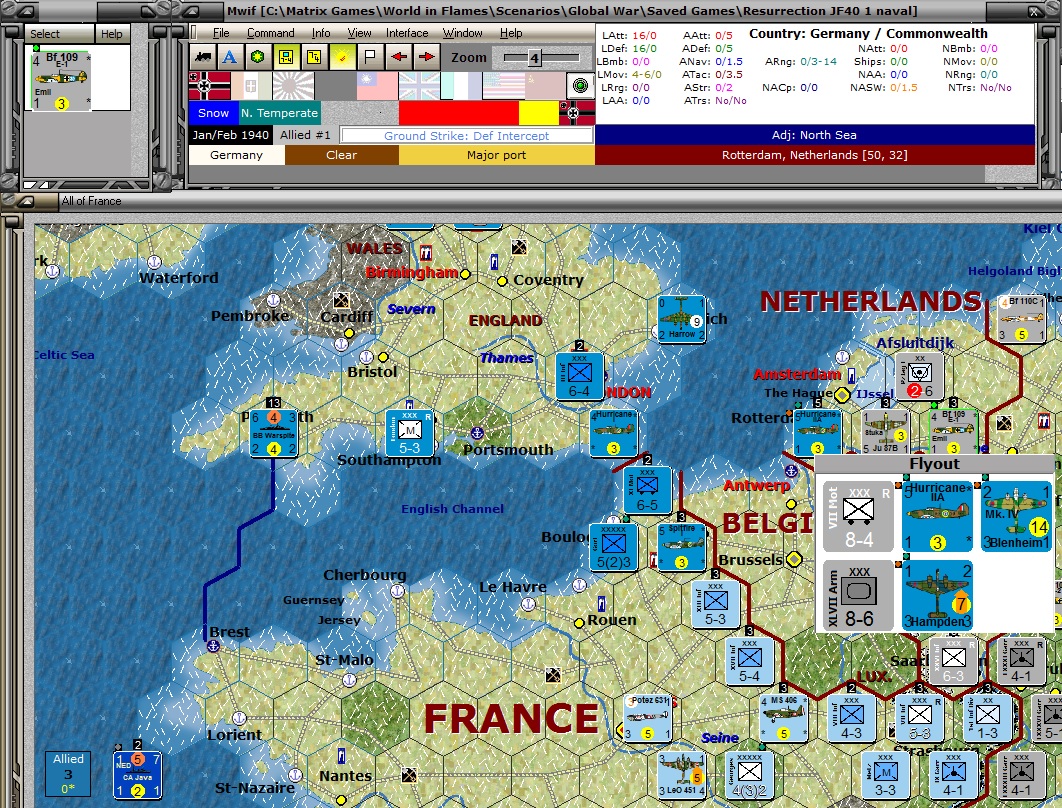This screenshot has height=808, width=1062.
Task: Click the green hexagon toolbar icon
Action: (257, 58)
